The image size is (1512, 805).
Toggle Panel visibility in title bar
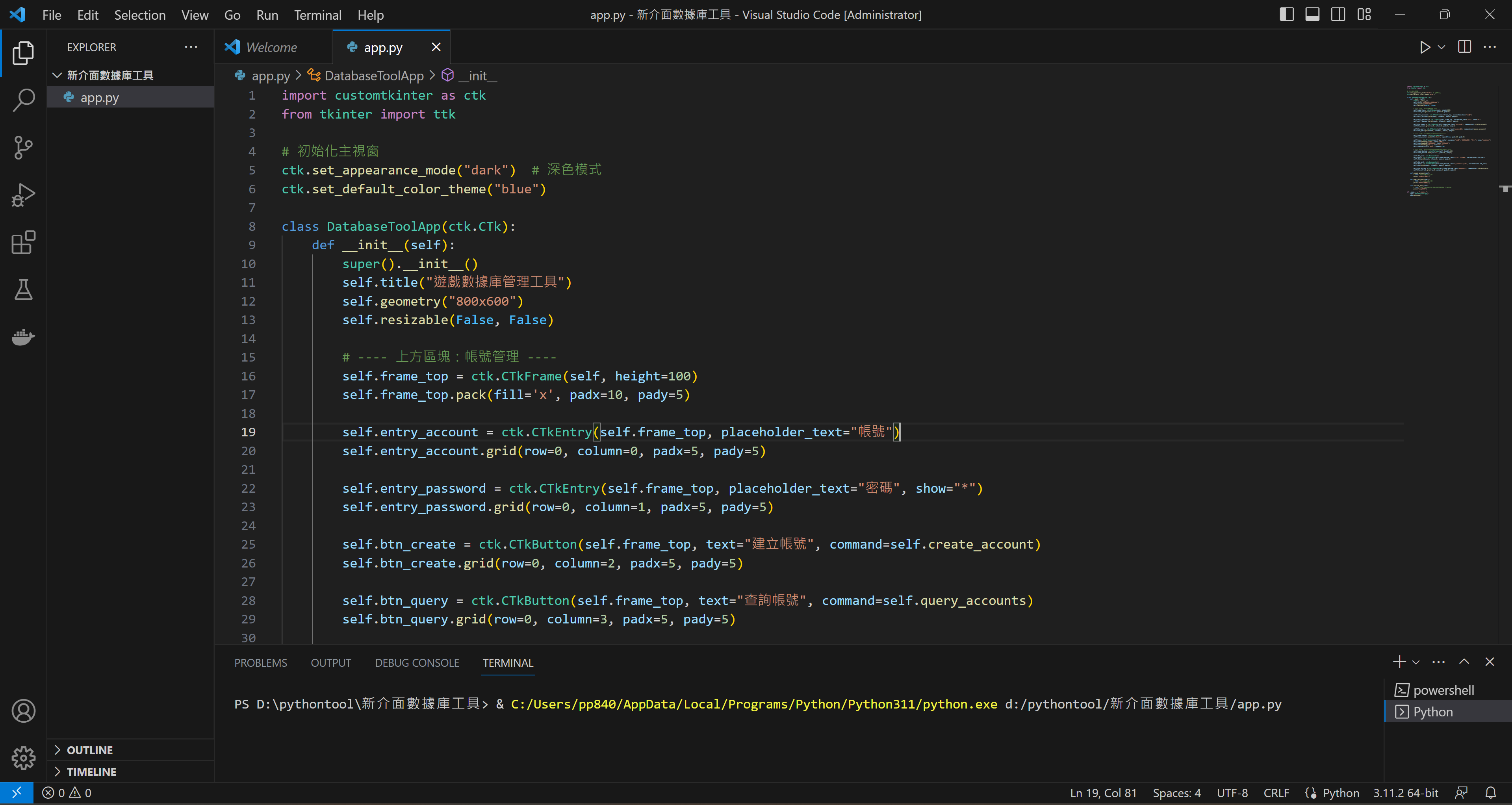tap(1312, 15)
